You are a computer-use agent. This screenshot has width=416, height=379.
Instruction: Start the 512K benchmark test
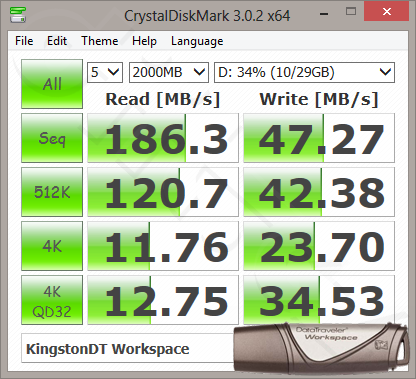pos(52,192)
